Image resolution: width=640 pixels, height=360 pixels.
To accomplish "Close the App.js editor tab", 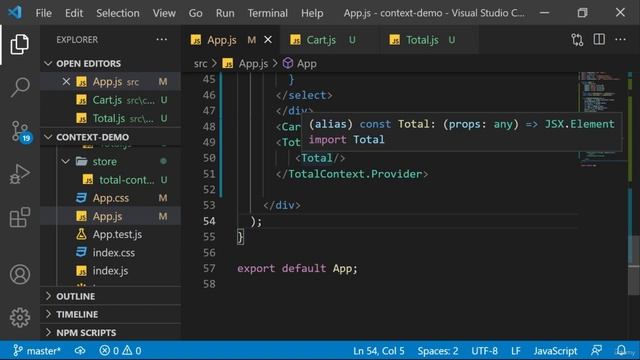I will (x=268, y=40).
